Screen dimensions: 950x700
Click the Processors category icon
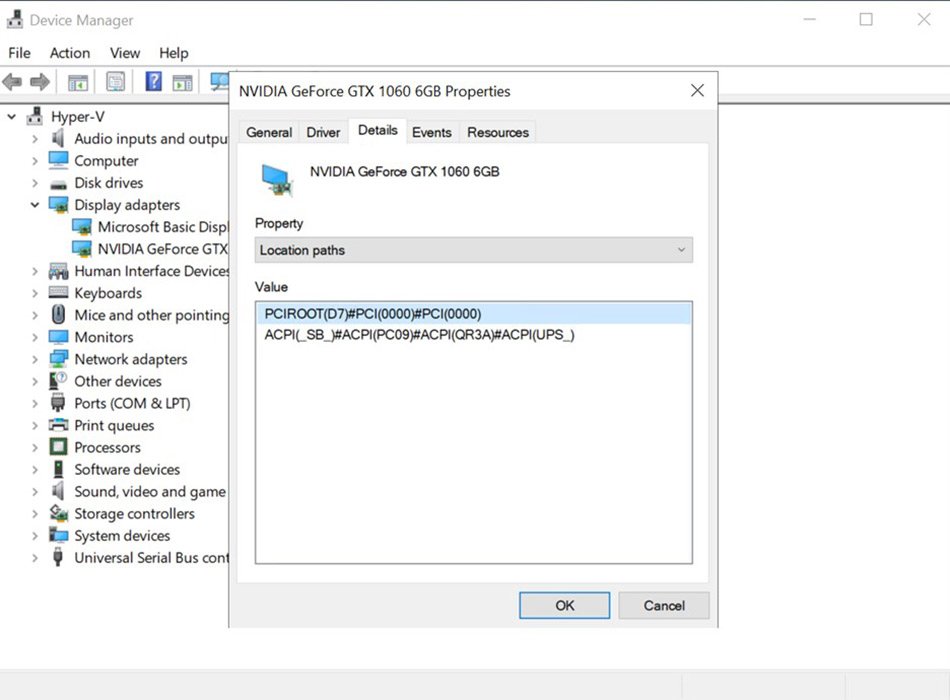59,447
